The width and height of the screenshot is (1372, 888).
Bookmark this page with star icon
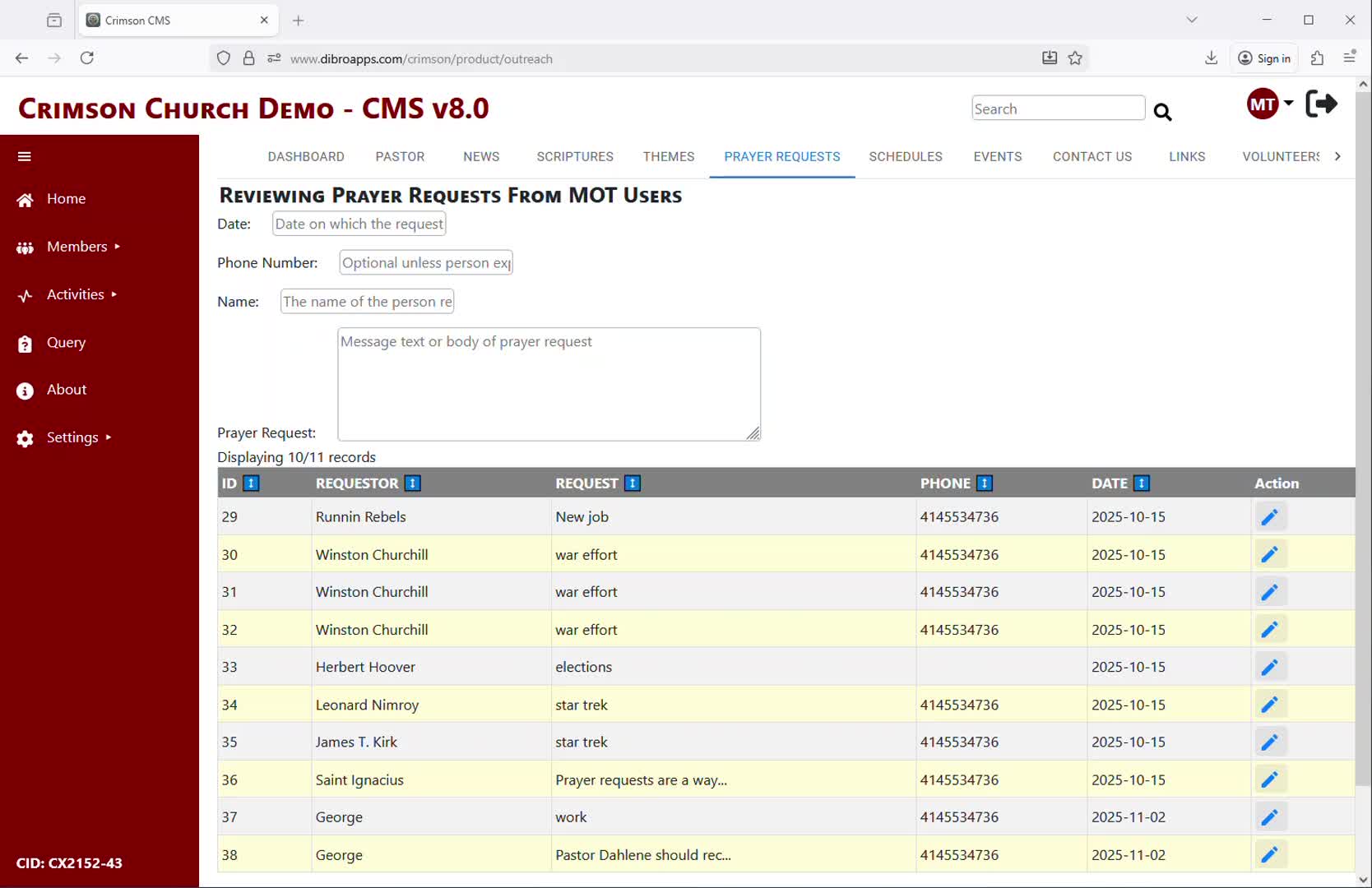(x=1075, y=58)
